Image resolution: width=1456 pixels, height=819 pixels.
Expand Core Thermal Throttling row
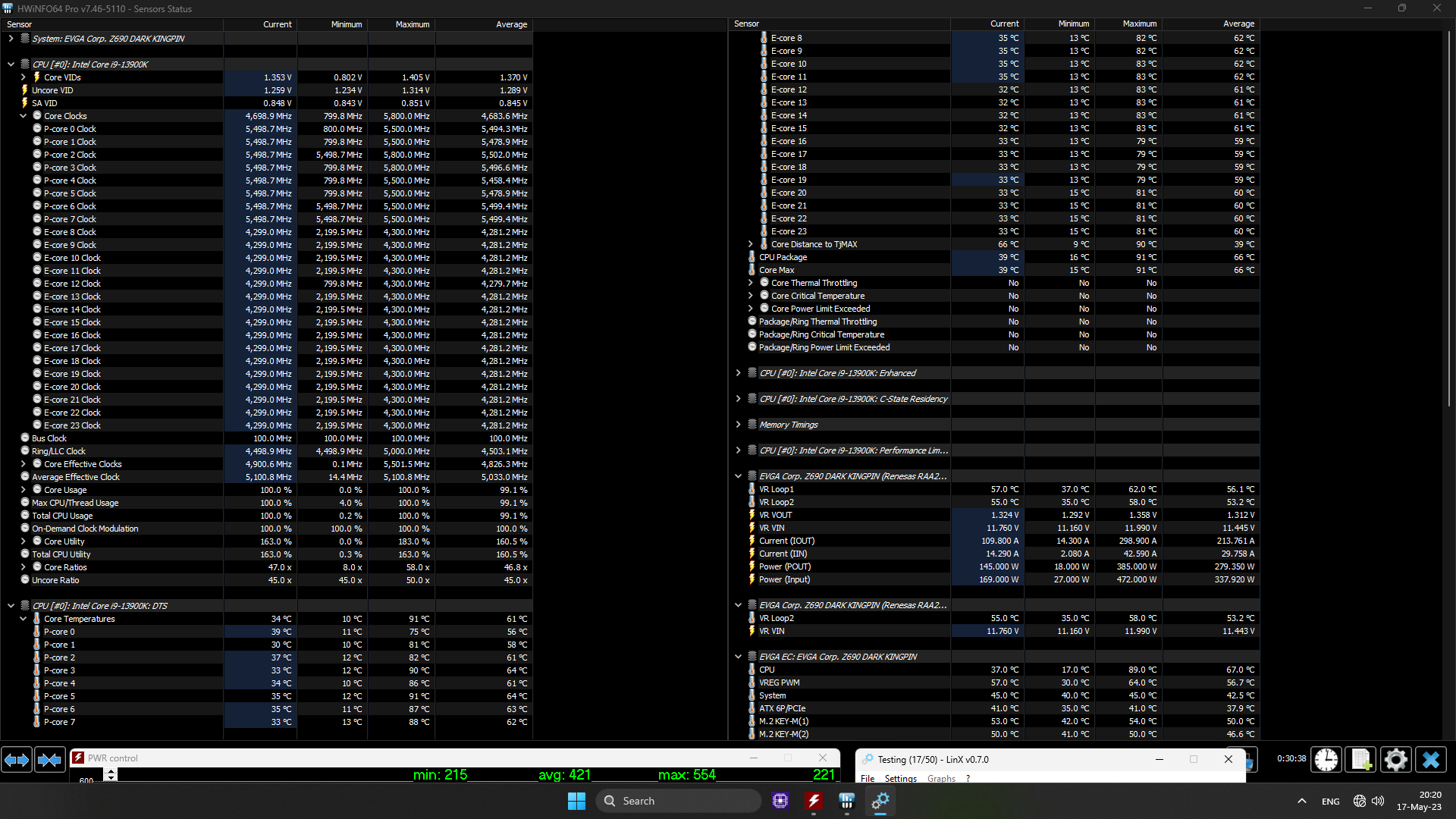coord(751,283)
